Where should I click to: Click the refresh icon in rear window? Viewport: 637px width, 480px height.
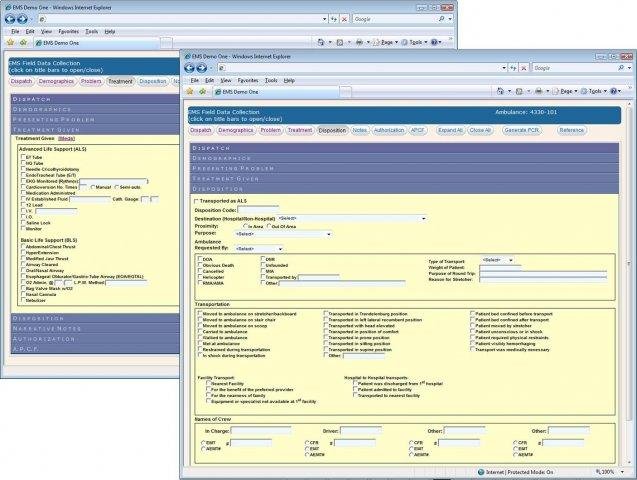tap(334, 19)
